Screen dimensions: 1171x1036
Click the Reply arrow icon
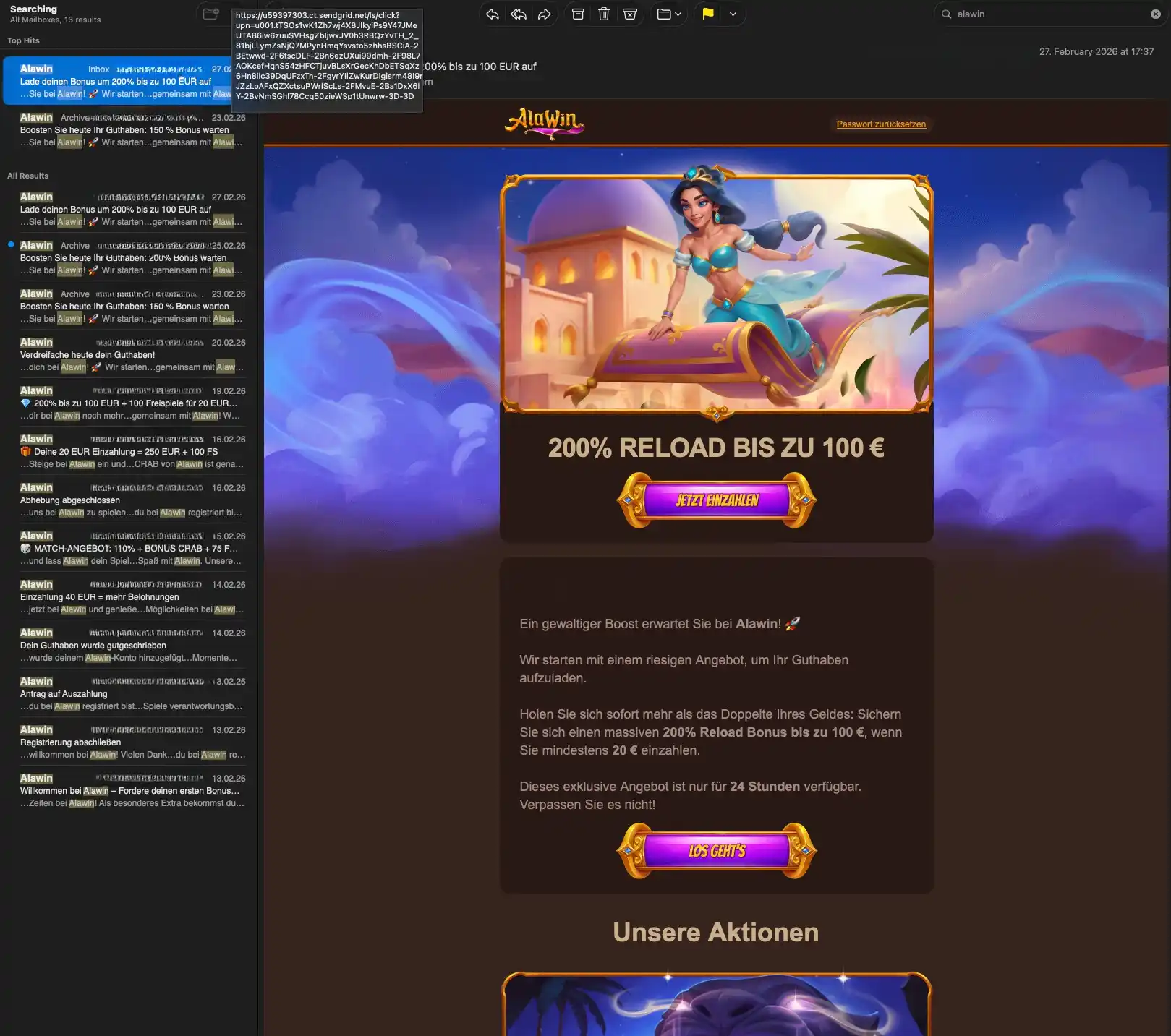[x=493, y=14]
